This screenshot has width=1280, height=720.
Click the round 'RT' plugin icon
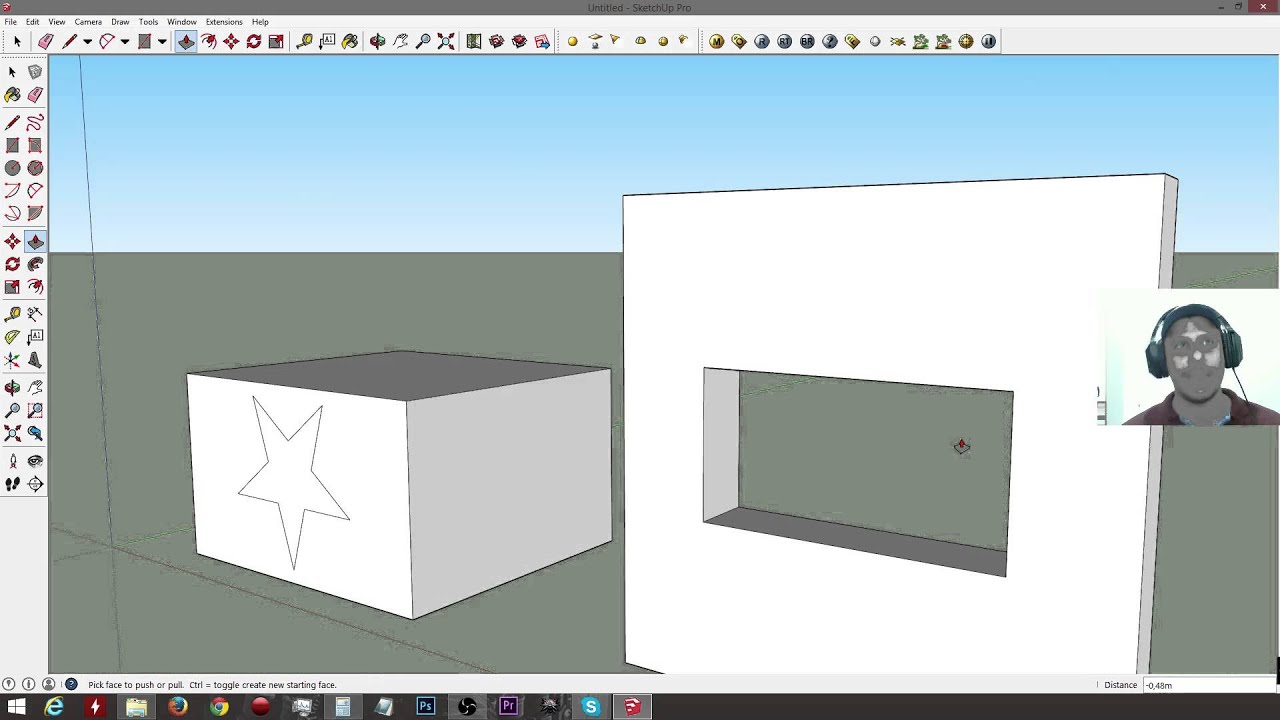point(784,41)
